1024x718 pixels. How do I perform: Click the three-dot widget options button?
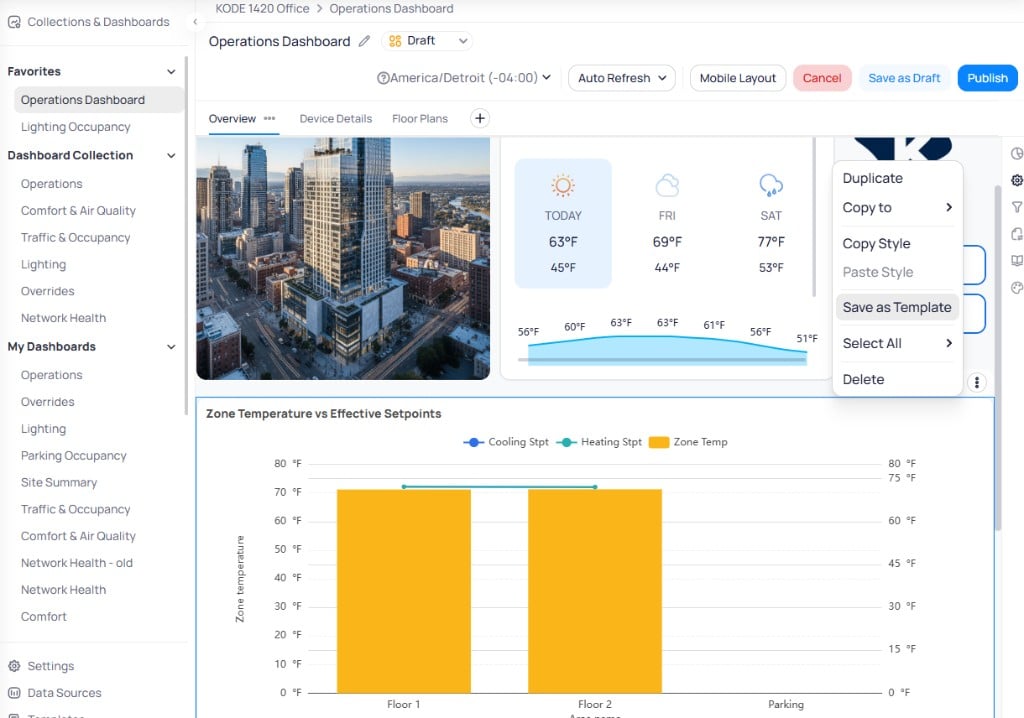976,382
